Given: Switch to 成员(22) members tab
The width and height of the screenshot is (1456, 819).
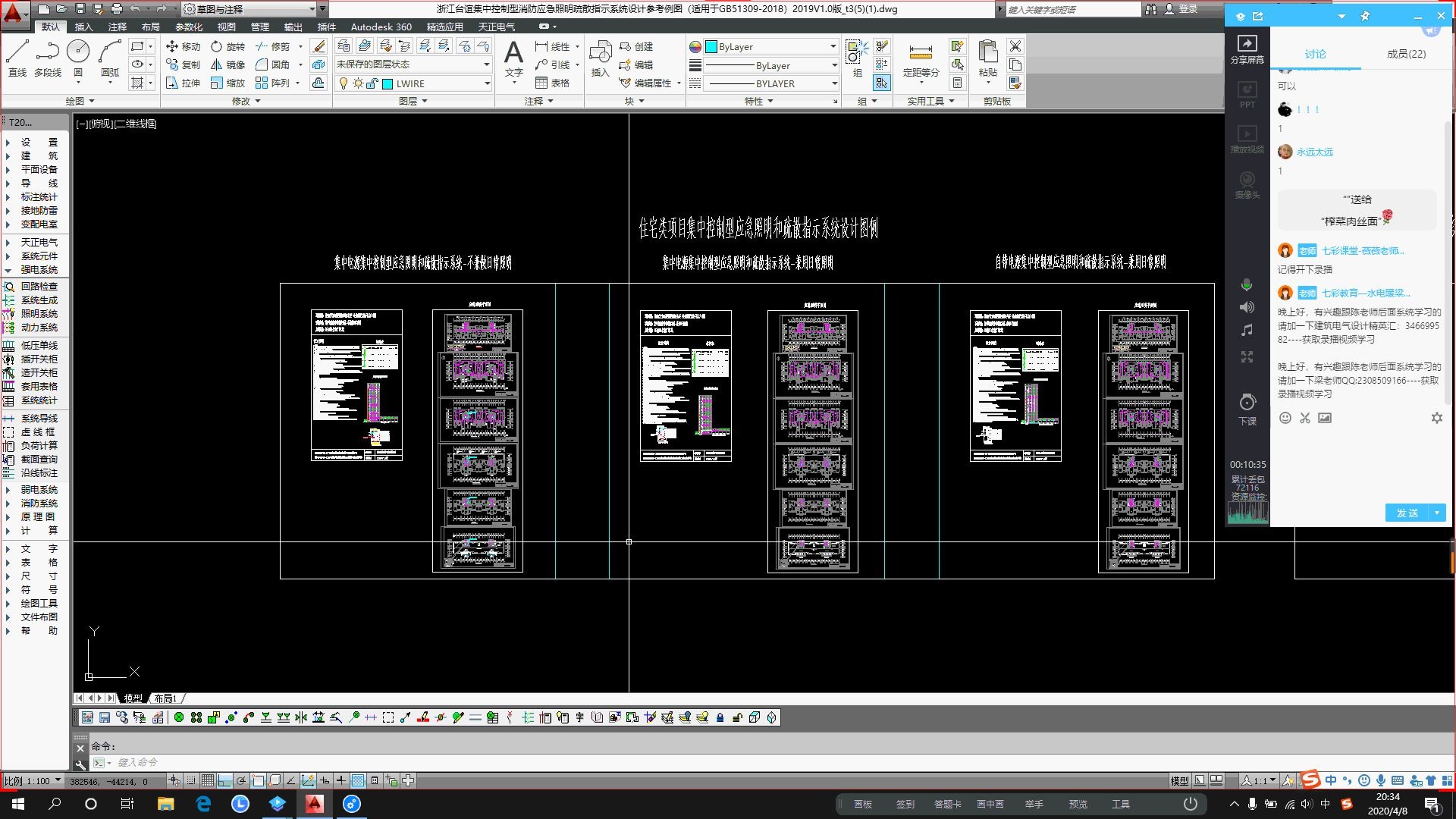Looking at the screenshot, I should coord(1406,54).
